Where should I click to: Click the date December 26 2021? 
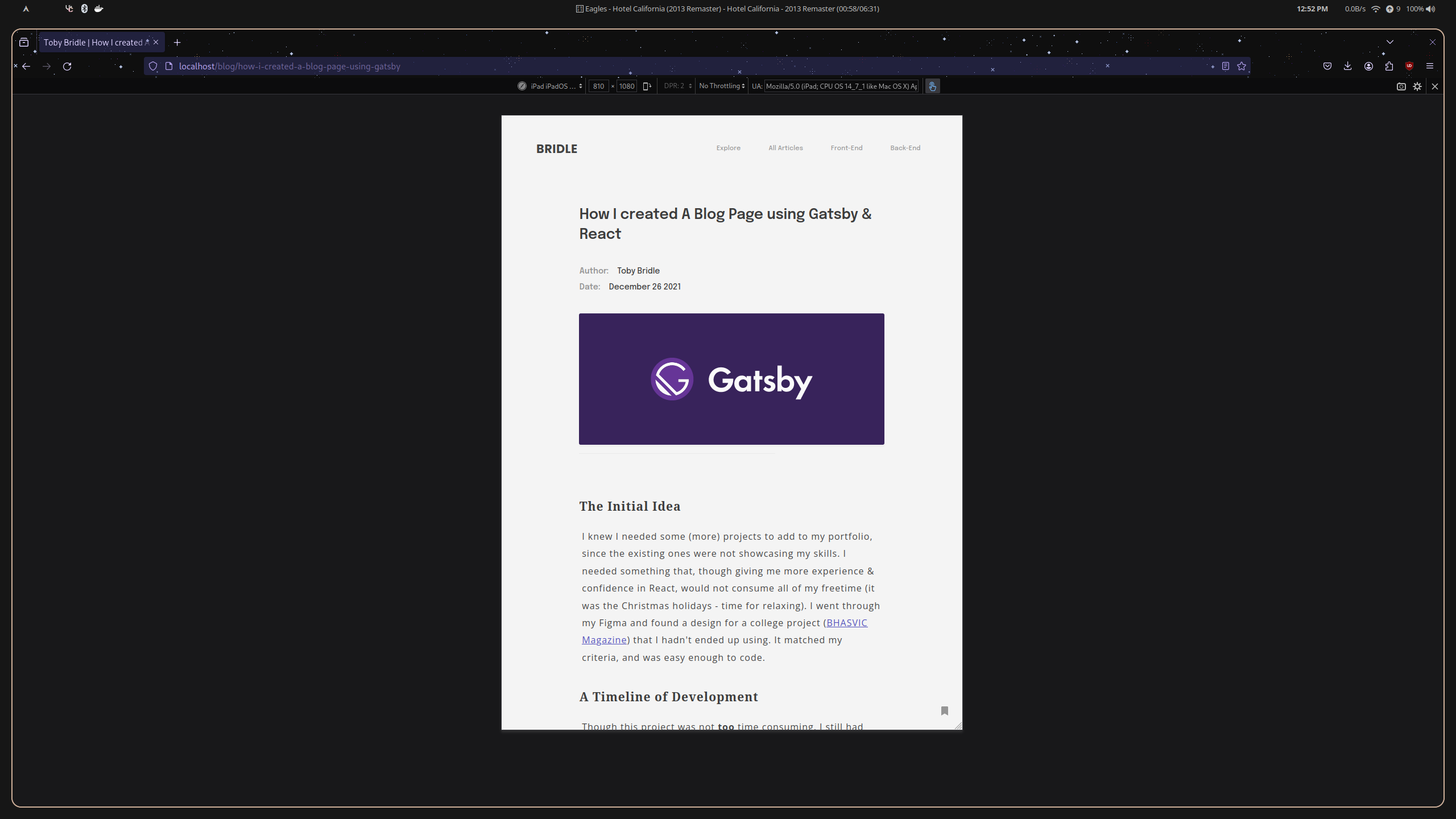point(644,287)
